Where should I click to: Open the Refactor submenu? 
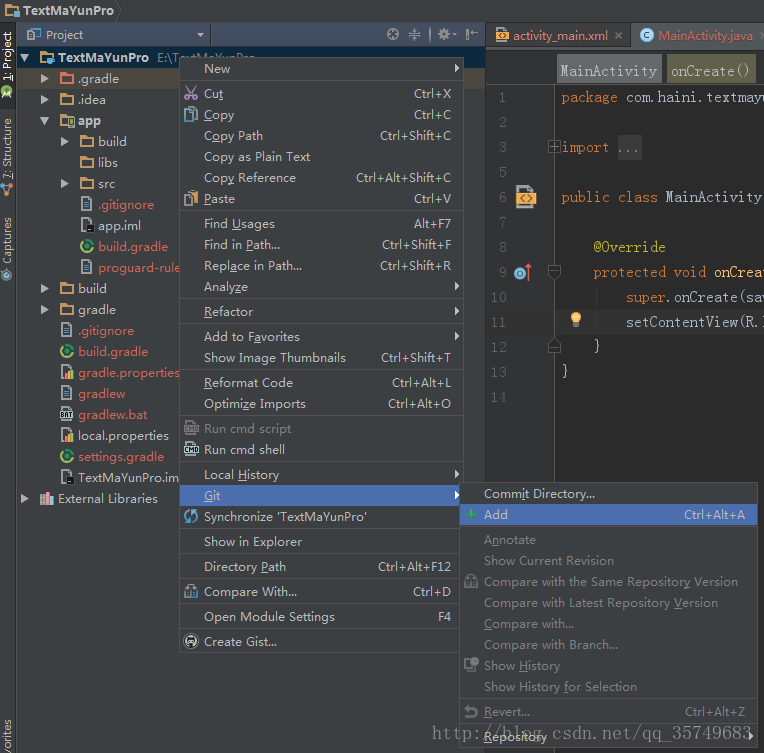[322, 311]
